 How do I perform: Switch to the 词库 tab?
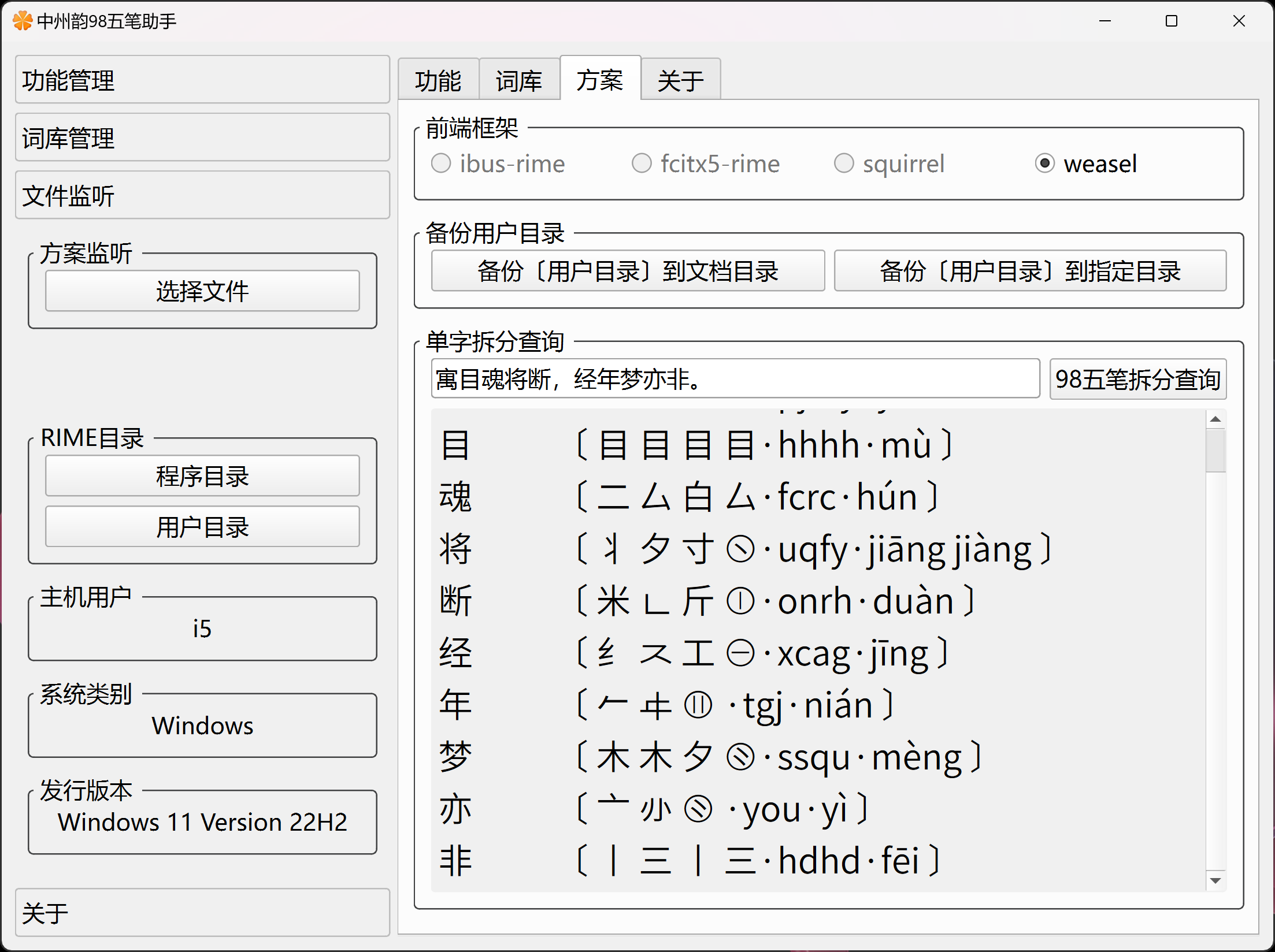(519, 80)
